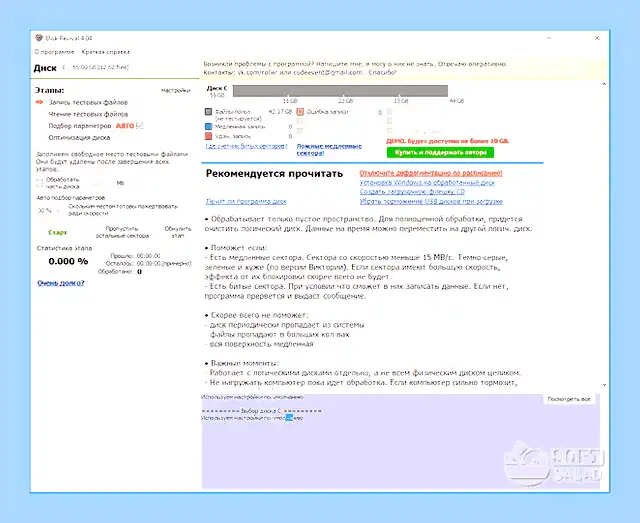640x523 pixels.
Task: Click the 'Обнулить этап' button
Action: click(178, 232)
